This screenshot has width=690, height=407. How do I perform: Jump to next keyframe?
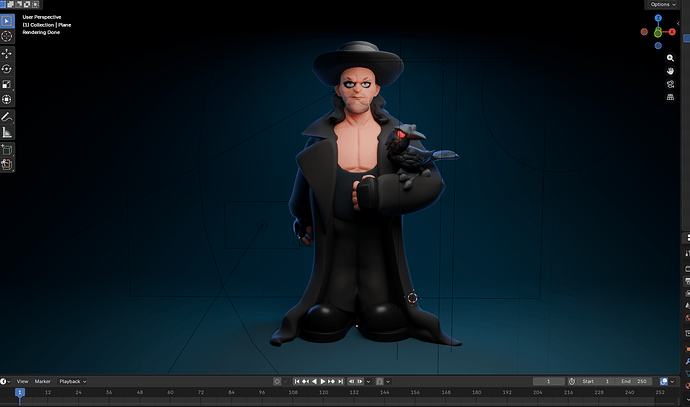point(331,381)
